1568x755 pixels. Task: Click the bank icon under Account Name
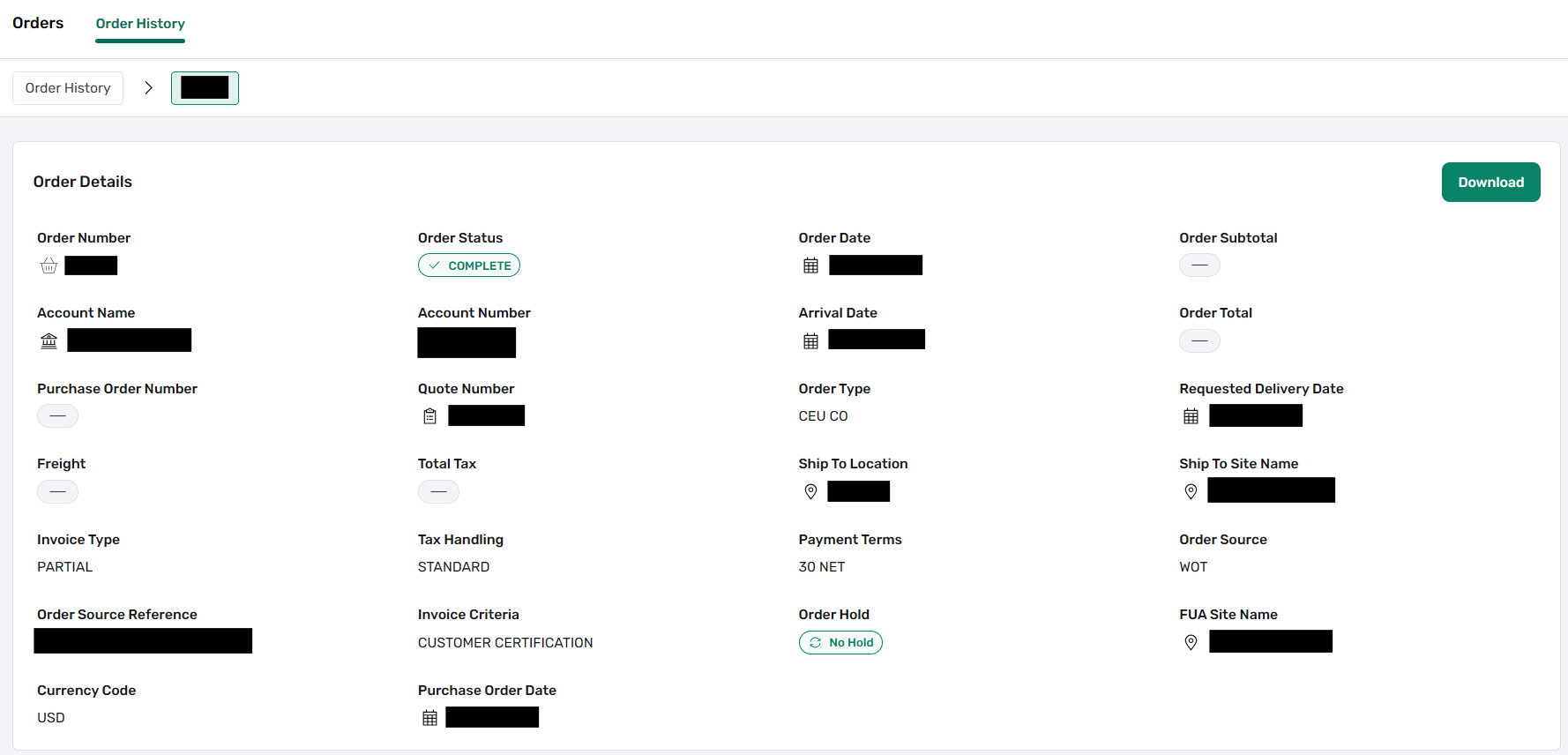49,340
